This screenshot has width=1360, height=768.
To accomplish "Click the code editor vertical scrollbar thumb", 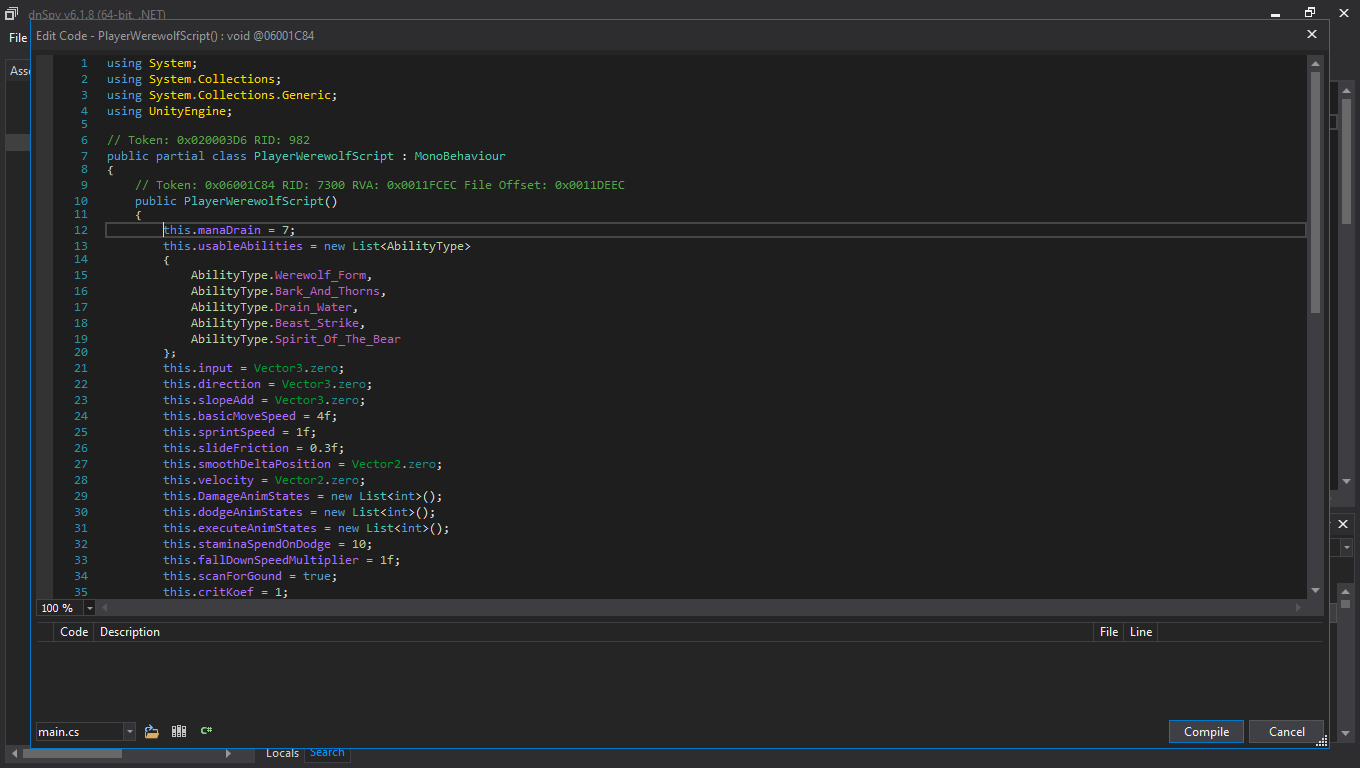I will pos(1315,190).
